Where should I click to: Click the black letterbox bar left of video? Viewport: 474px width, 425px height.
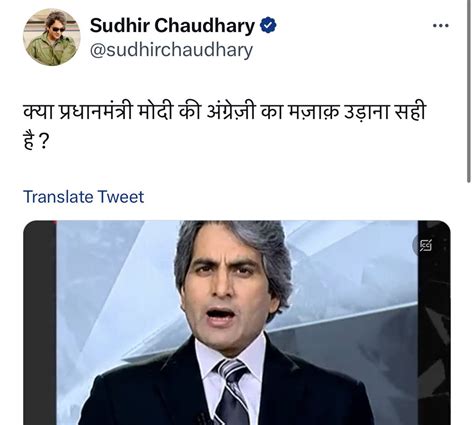click(x=40, y=323)
